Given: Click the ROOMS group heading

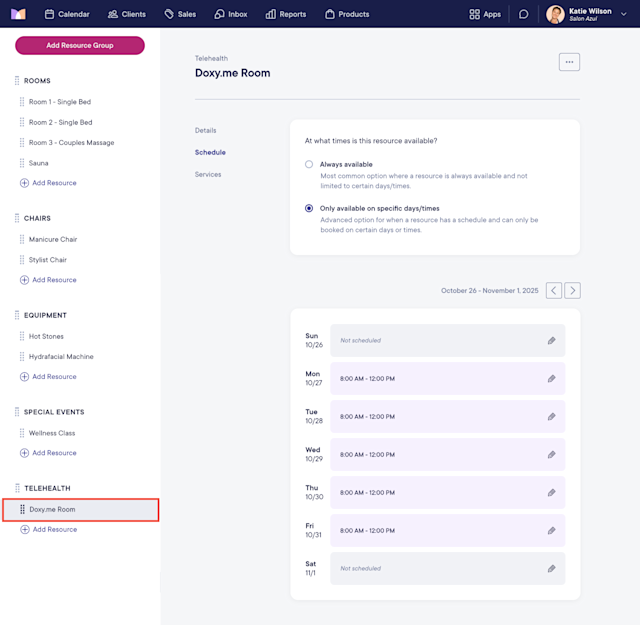Looking at the screenshot, I should 37,81.
